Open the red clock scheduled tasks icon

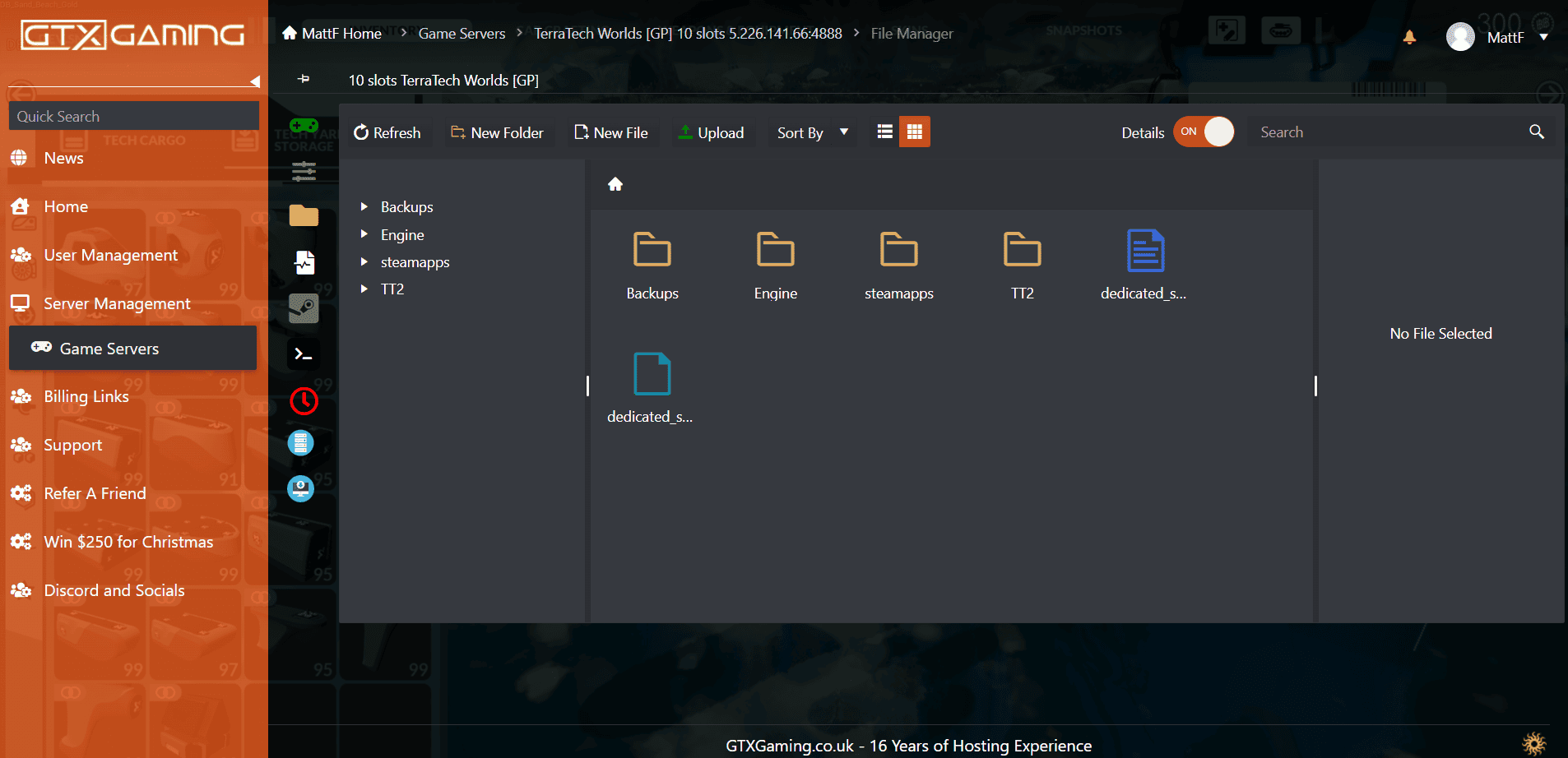point(304,401)
